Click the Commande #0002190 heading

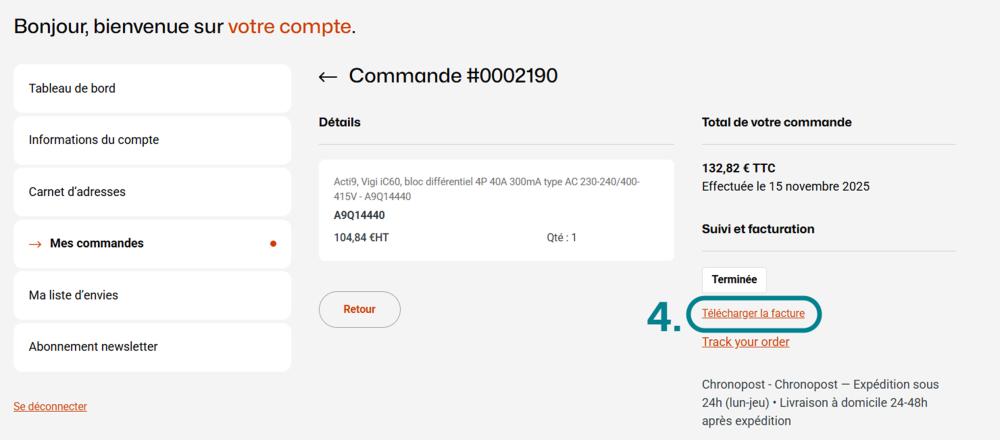click(x=453, y=77)
